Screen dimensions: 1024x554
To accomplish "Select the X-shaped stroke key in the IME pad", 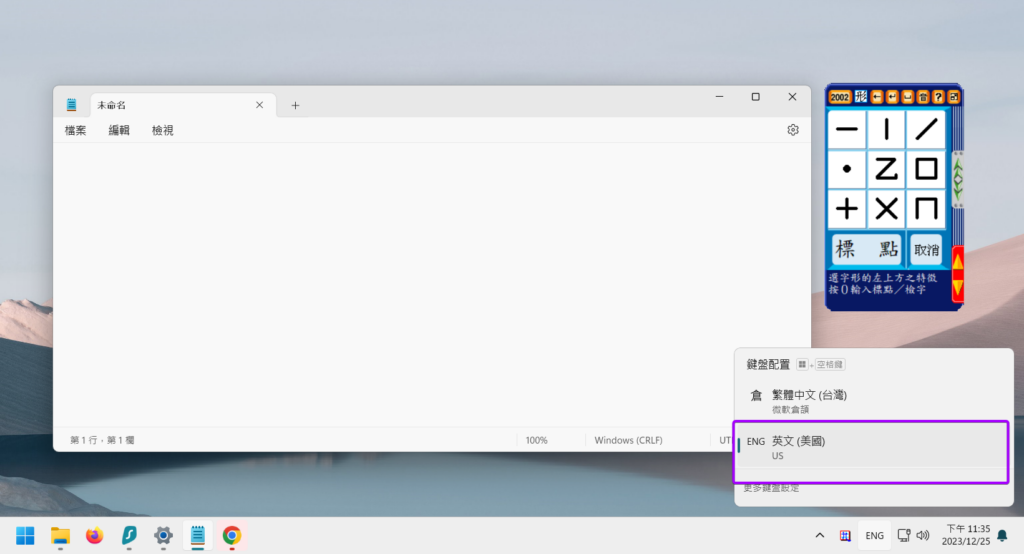I will click(886, 209).
